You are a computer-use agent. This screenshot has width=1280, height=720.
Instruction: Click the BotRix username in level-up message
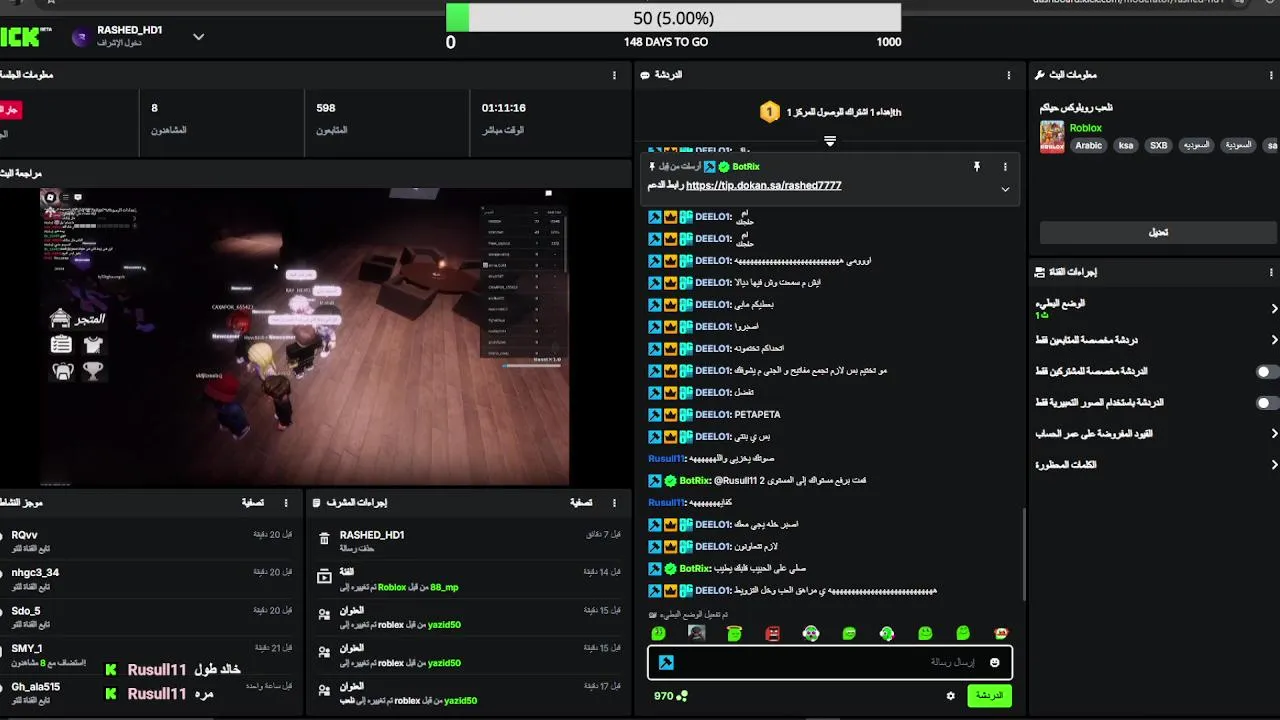(x=694, y=481)
